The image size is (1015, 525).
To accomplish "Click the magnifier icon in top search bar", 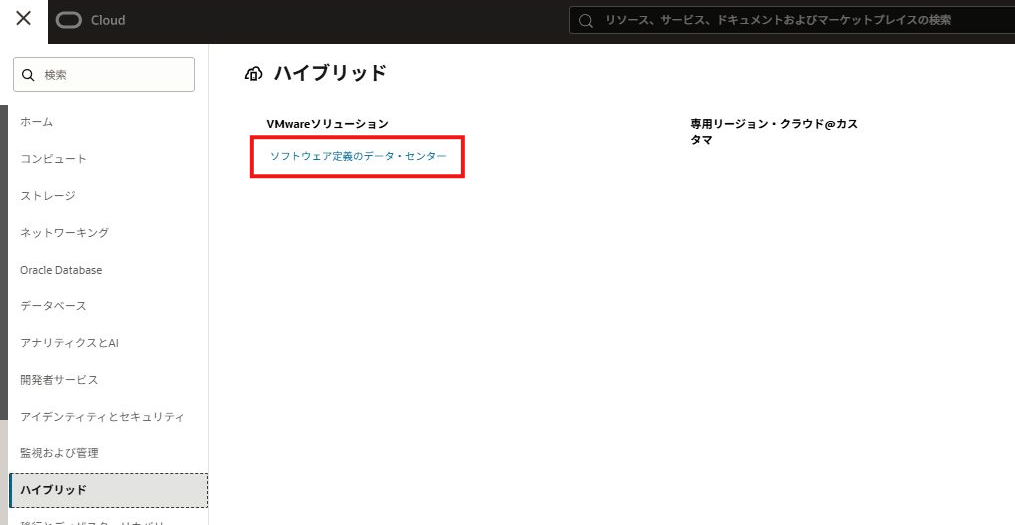I will point(586,20).
